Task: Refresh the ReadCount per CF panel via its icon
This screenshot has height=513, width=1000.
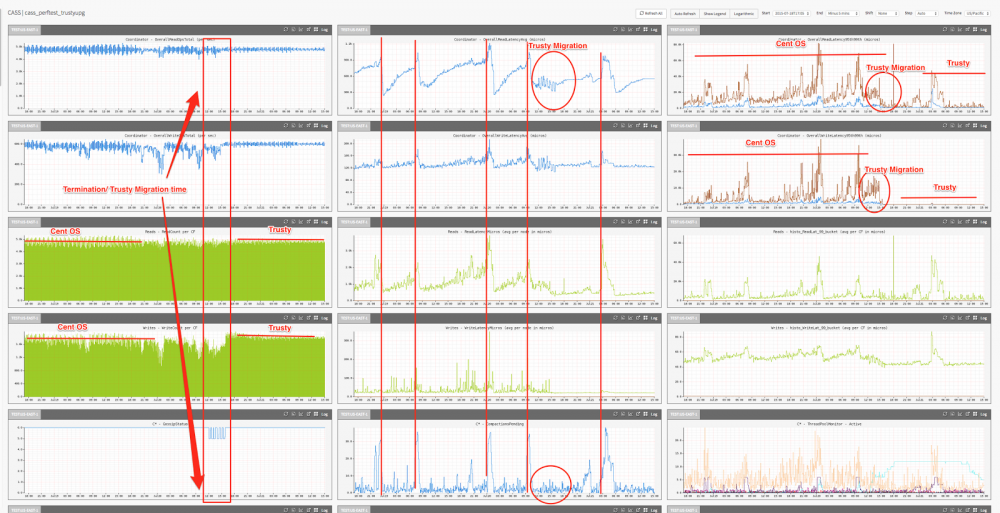Action: click(x=284, y=221)
